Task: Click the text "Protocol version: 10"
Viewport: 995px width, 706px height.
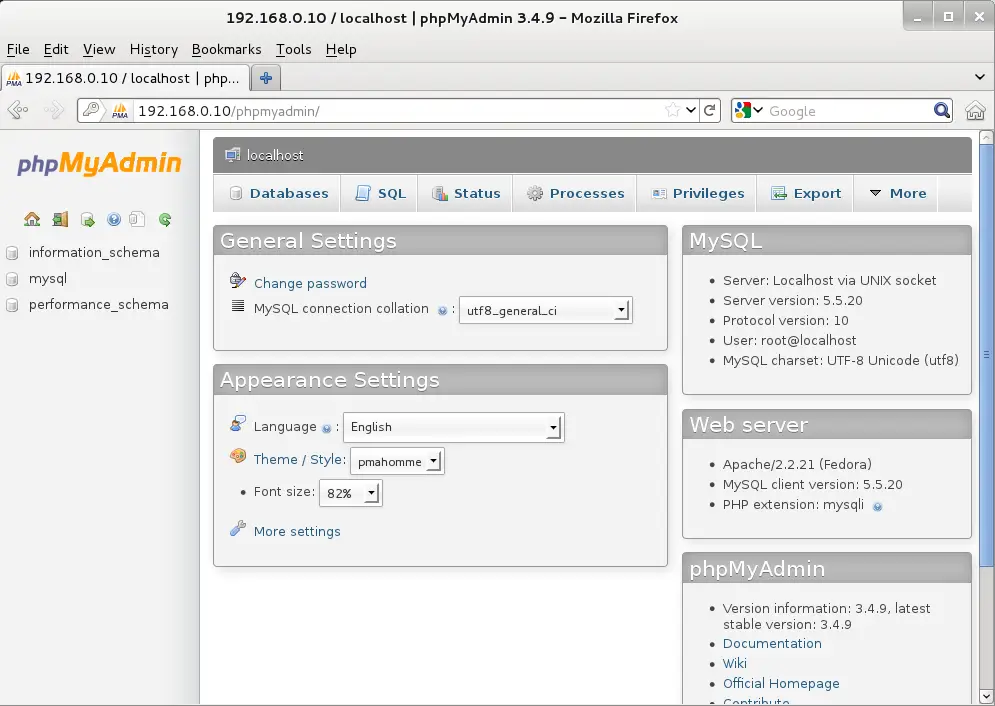Action: pos(786,320)
